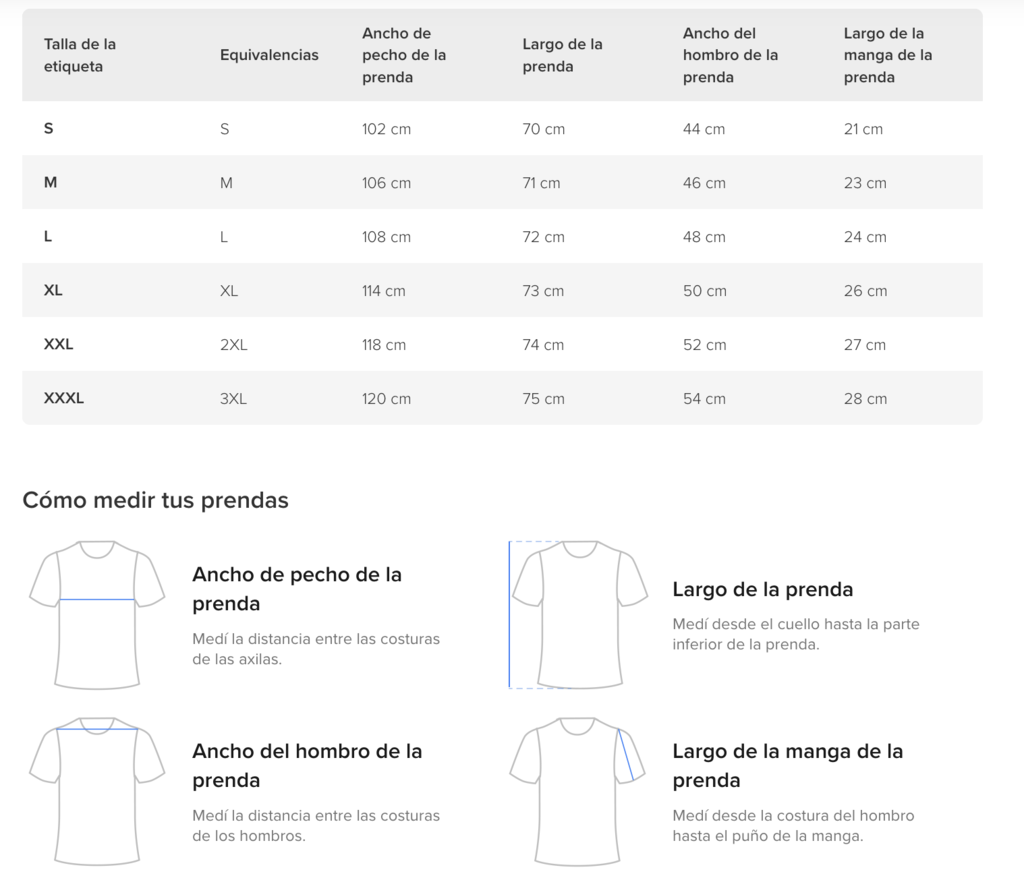This screenshot has height=878, width=1024.
Task: Click the chest width t-shirt diagram
Action: pyautogui.click(x=97, y=615)
